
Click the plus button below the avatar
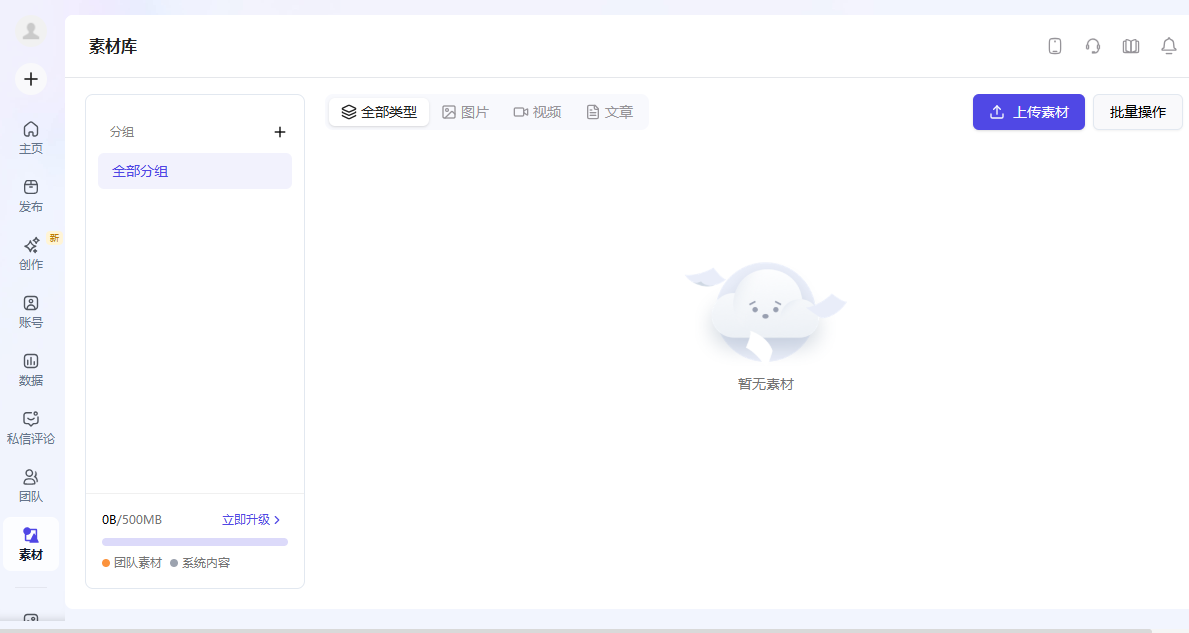(31, 79)
